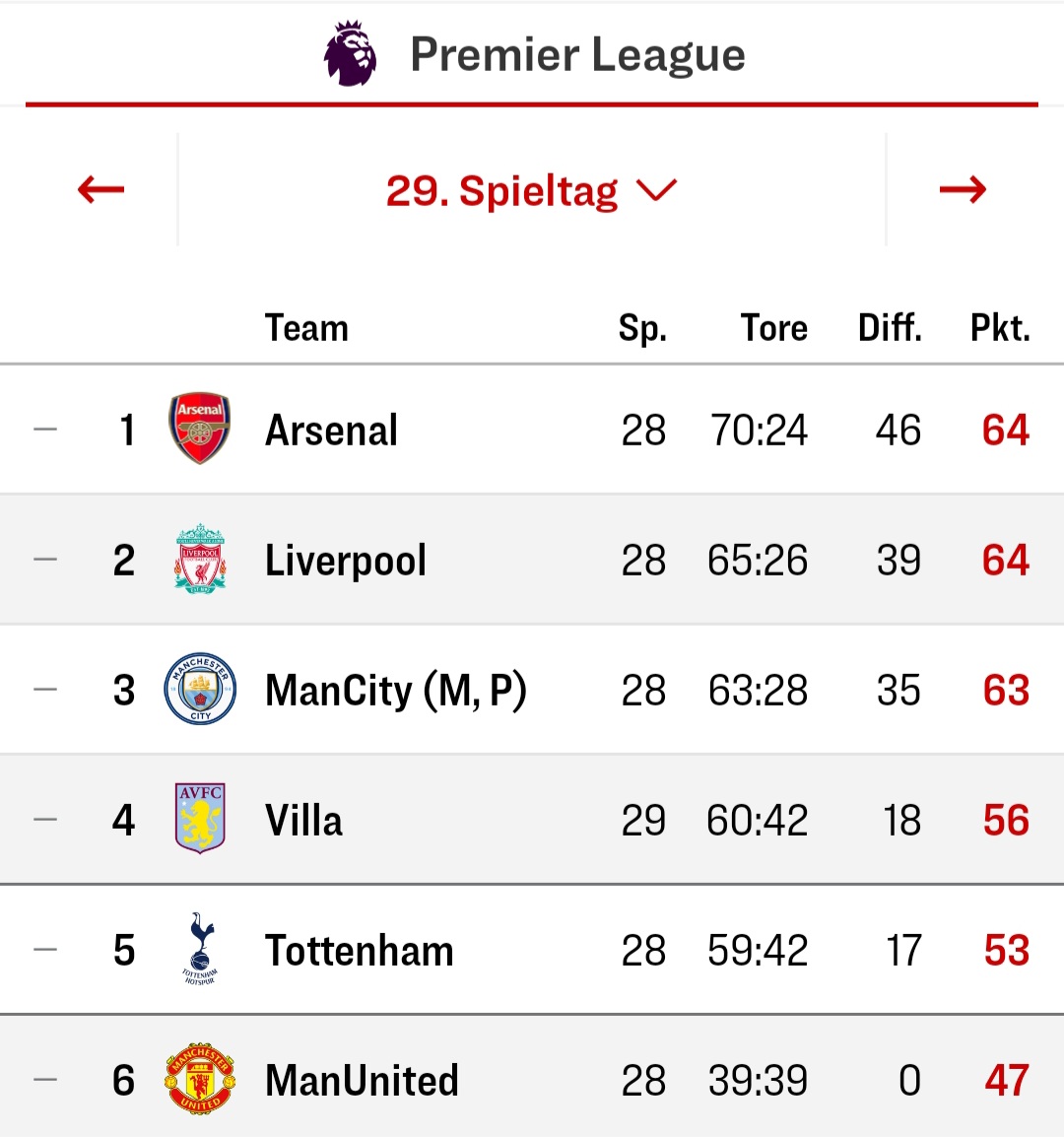This screenshot has width=1064, height=1137.
Task: Click the Manchester City club crest
Action: (x=200, y=689)
